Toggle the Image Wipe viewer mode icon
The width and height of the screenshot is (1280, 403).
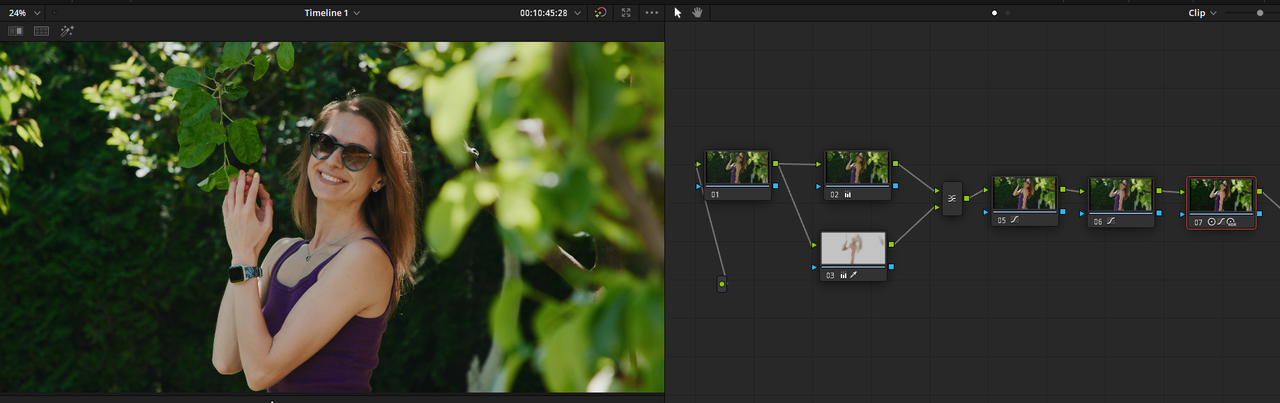[x=16, y=31]
